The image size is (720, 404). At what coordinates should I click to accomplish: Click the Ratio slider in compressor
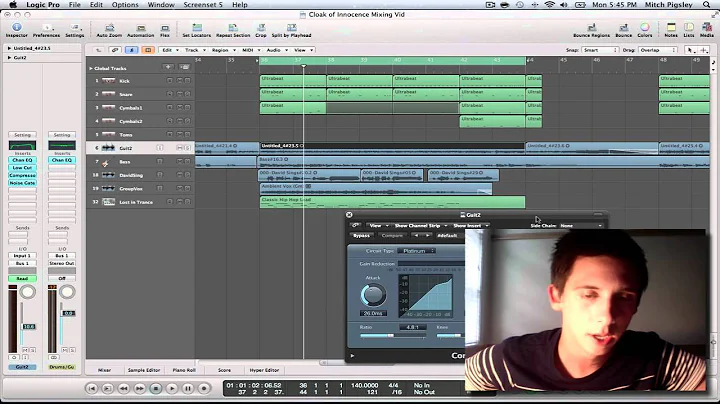pos(393,336)
